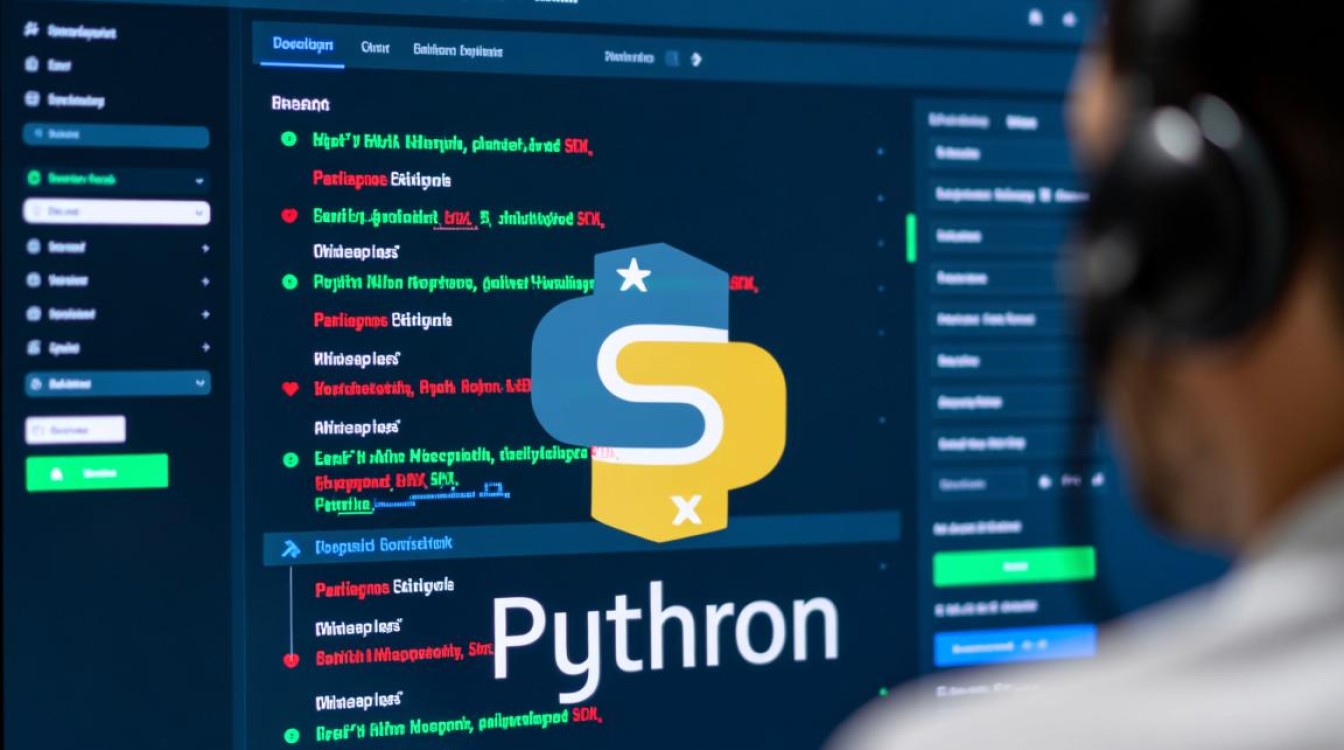Click the green button in the right panel
The height and width of the screenshot is (750, 1344).
point(1013,566)
